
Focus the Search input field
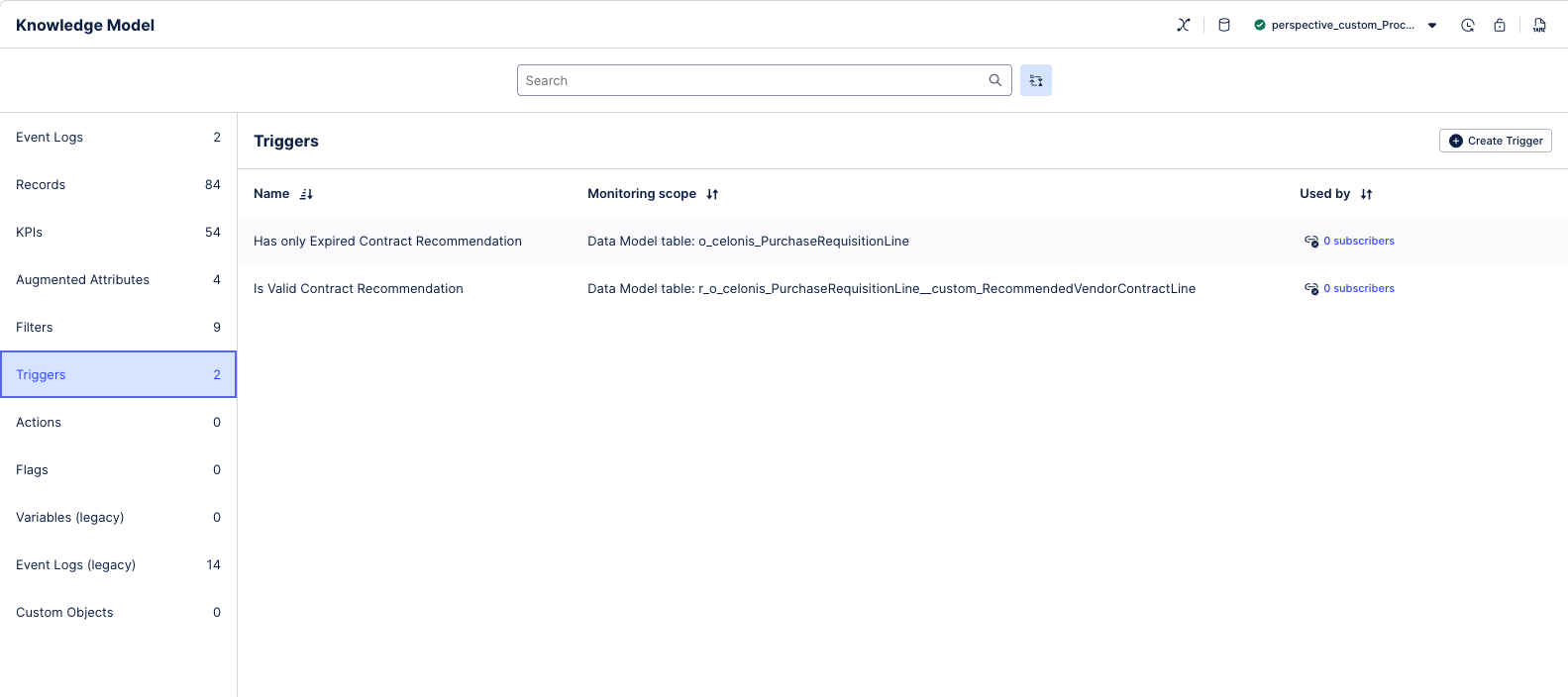[753, 80]
